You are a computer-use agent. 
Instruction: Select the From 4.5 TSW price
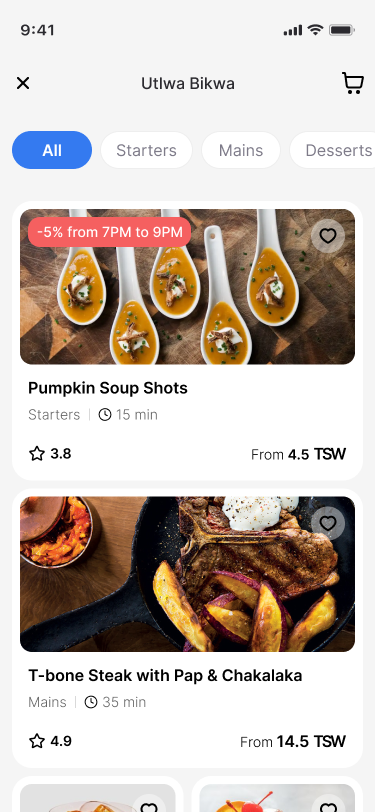coord(298,455)
